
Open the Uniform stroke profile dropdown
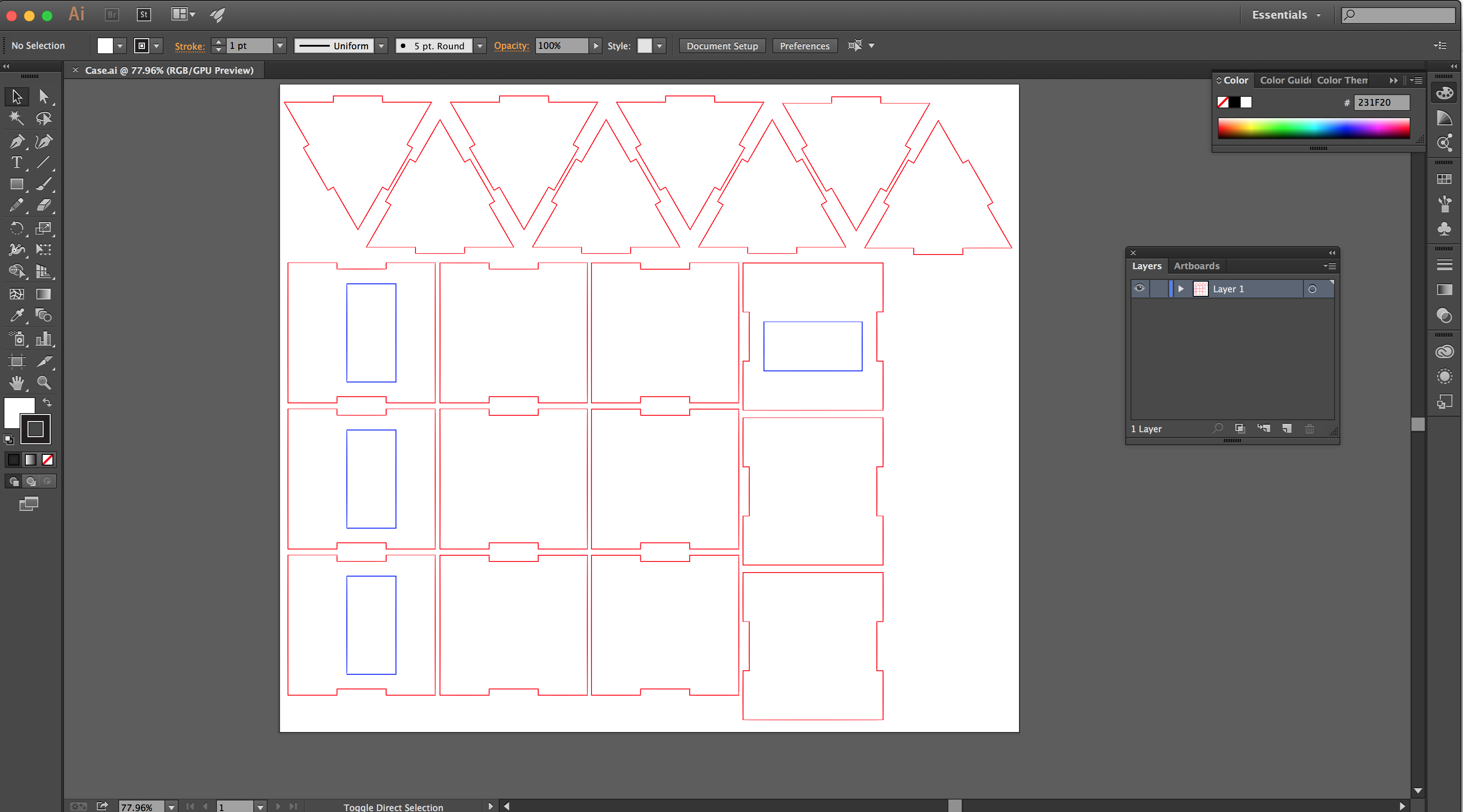(x=382, y=46)
